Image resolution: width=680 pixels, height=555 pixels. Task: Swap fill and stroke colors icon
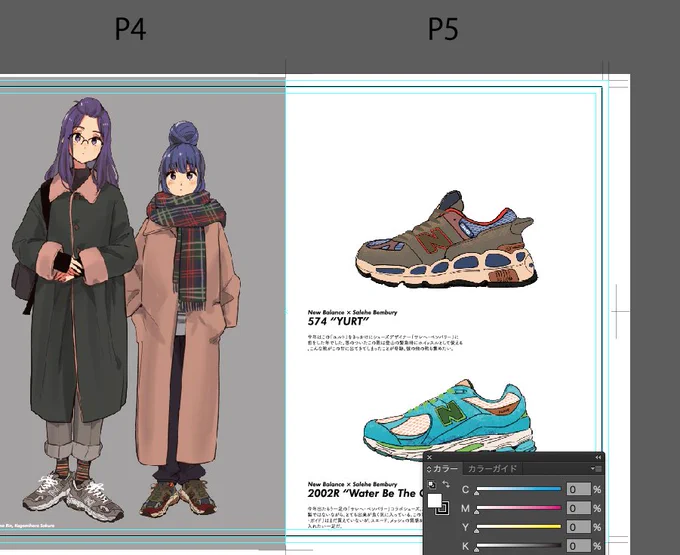click(x=445, y=484)
